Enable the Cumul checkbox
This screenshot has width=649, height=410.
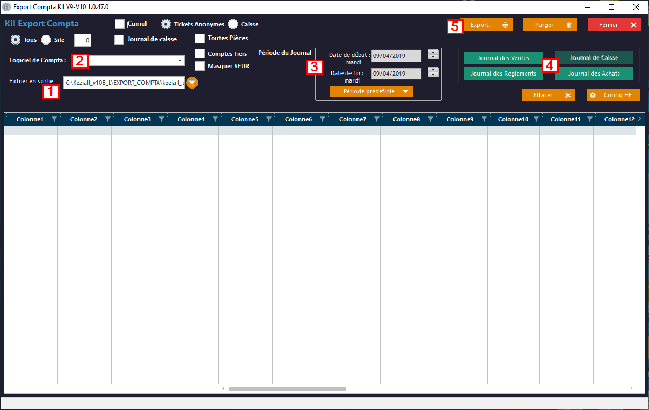(x=121, y=24)
